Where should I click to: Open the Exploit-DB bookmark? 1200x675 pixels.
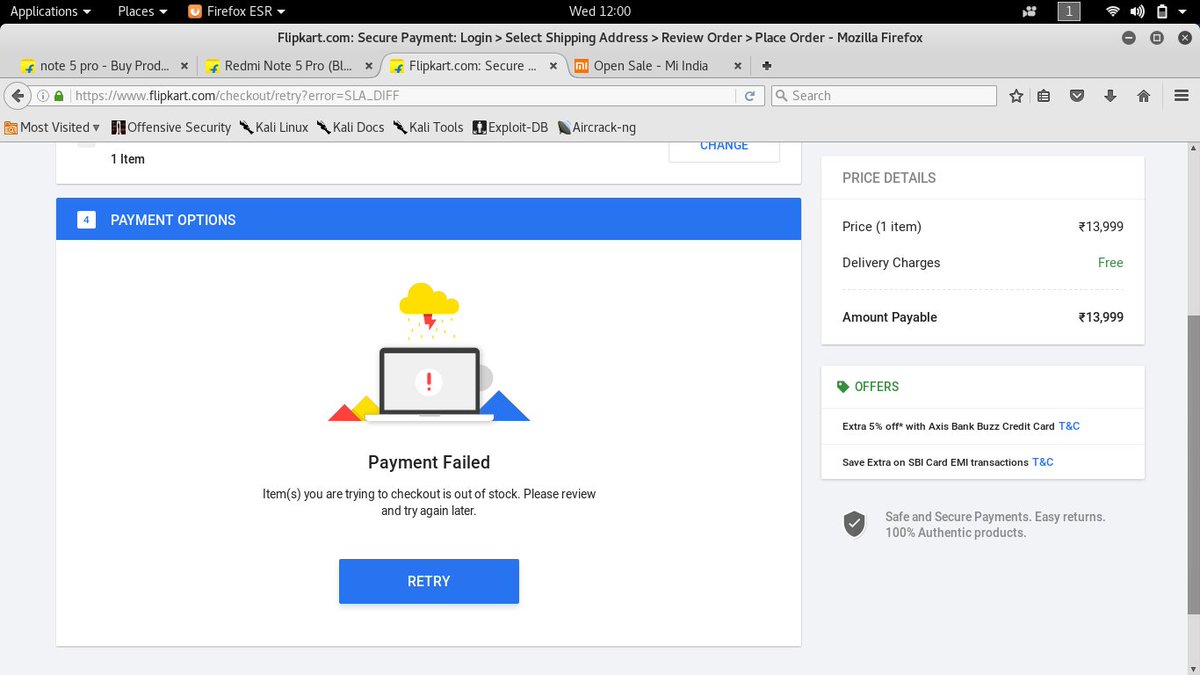click(x=510, y=127)
